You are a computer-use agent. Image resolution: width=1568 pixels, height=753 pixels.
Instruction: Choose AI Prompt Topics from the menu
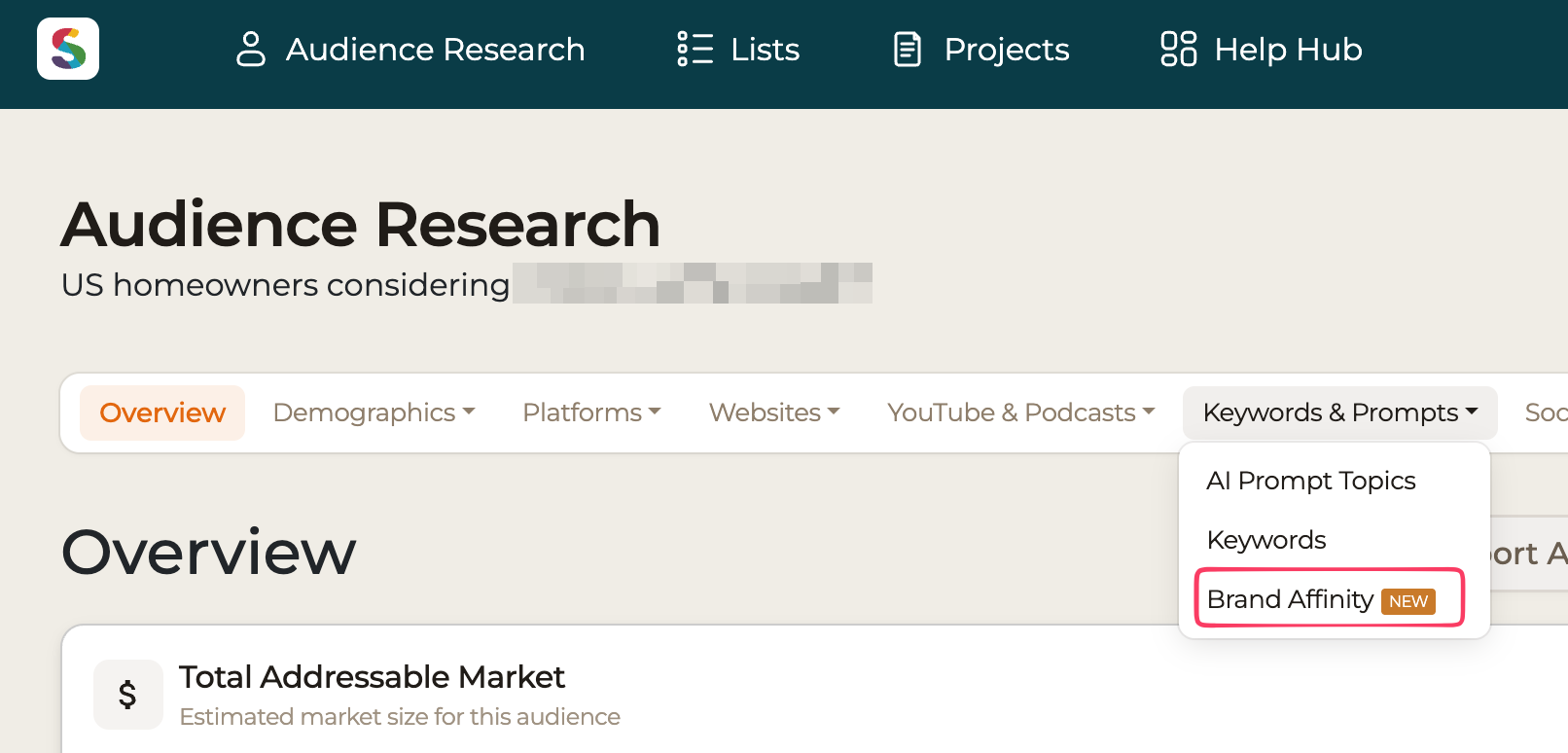[x=1311, y=481]
